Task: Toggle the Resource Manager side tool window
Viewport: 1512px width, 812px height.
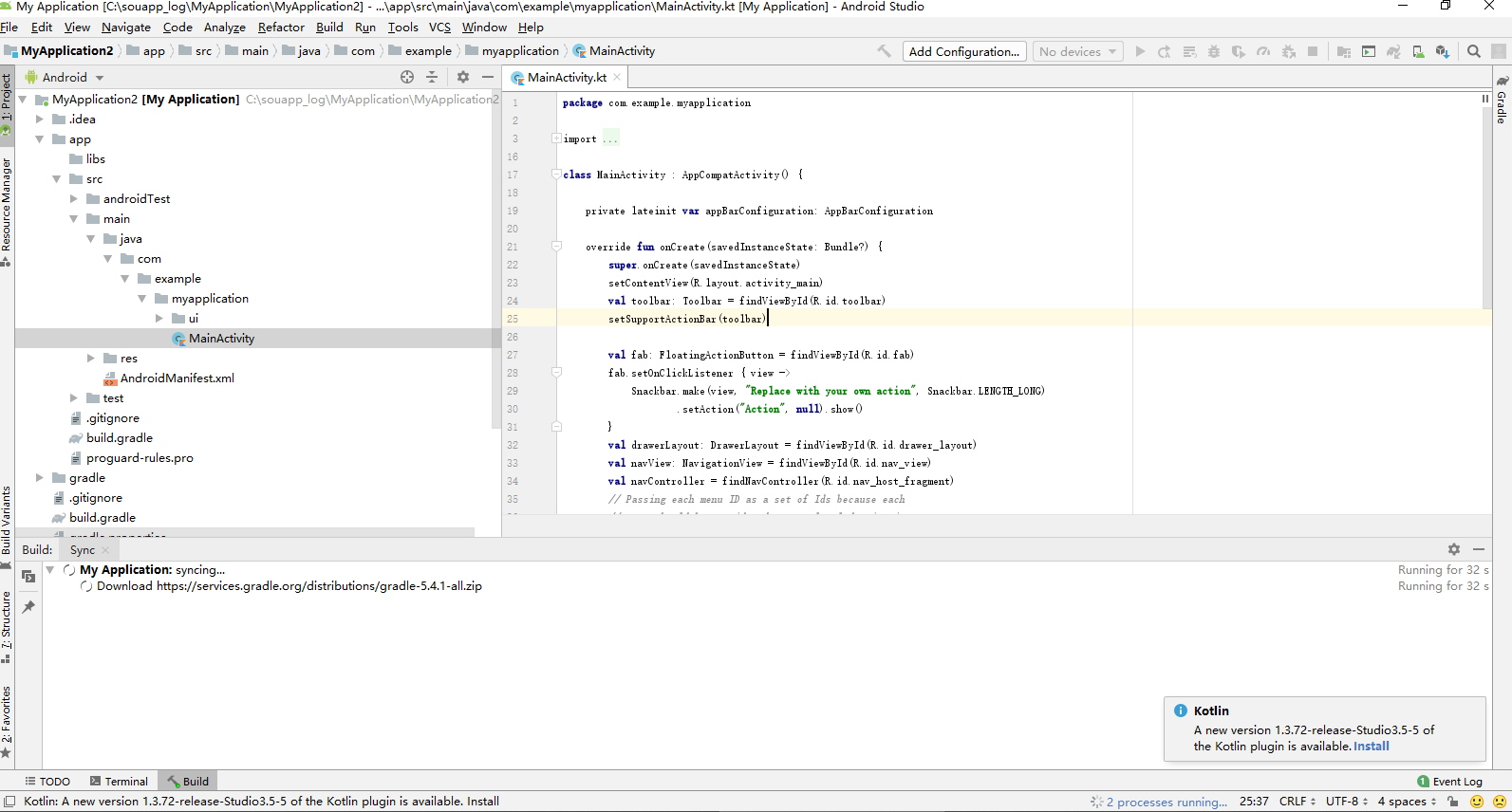Action: pyautogui.click(x=7, y=211)
